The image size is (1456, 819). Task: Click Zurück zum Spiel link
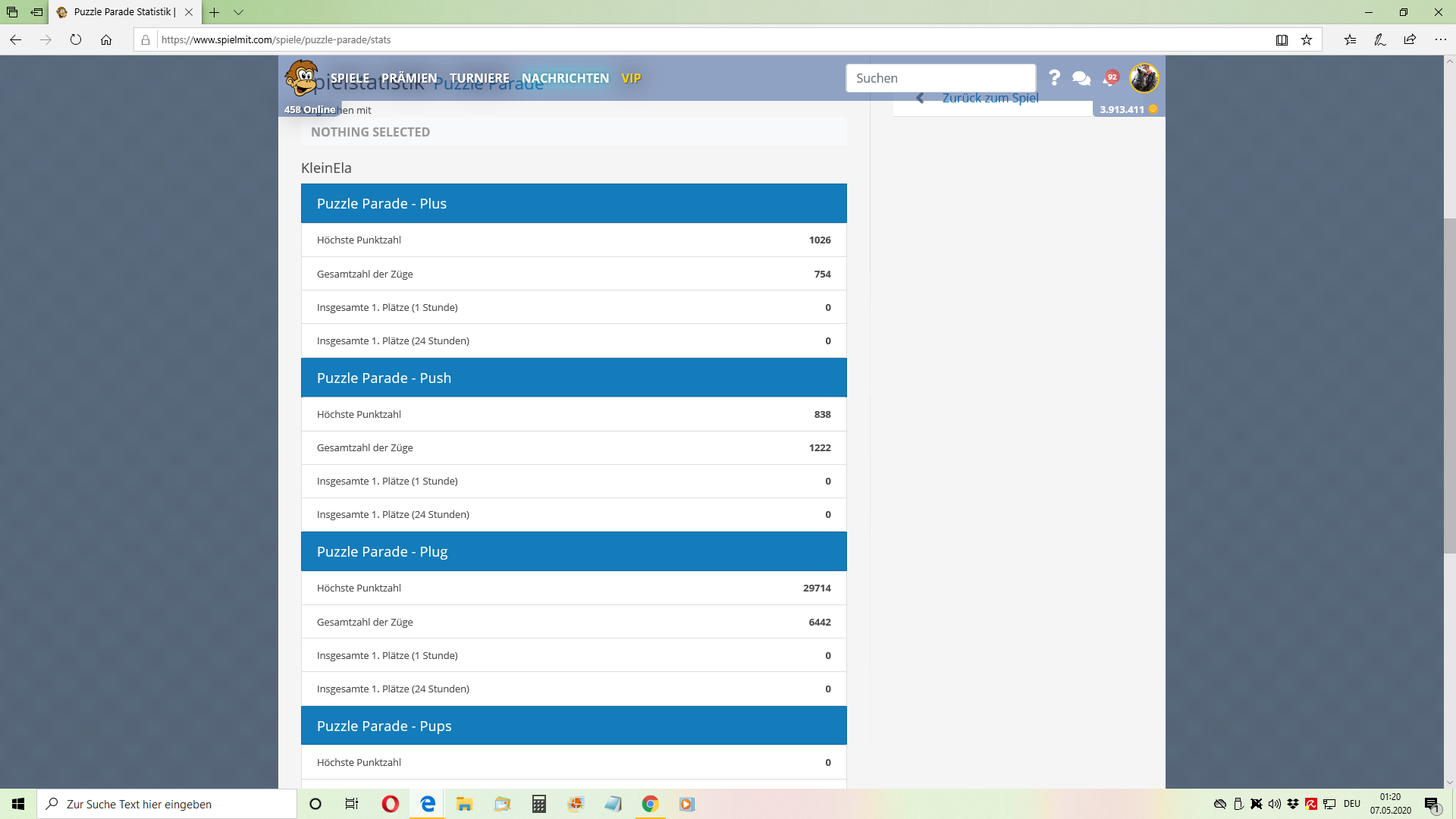click(x=989, y=98)
